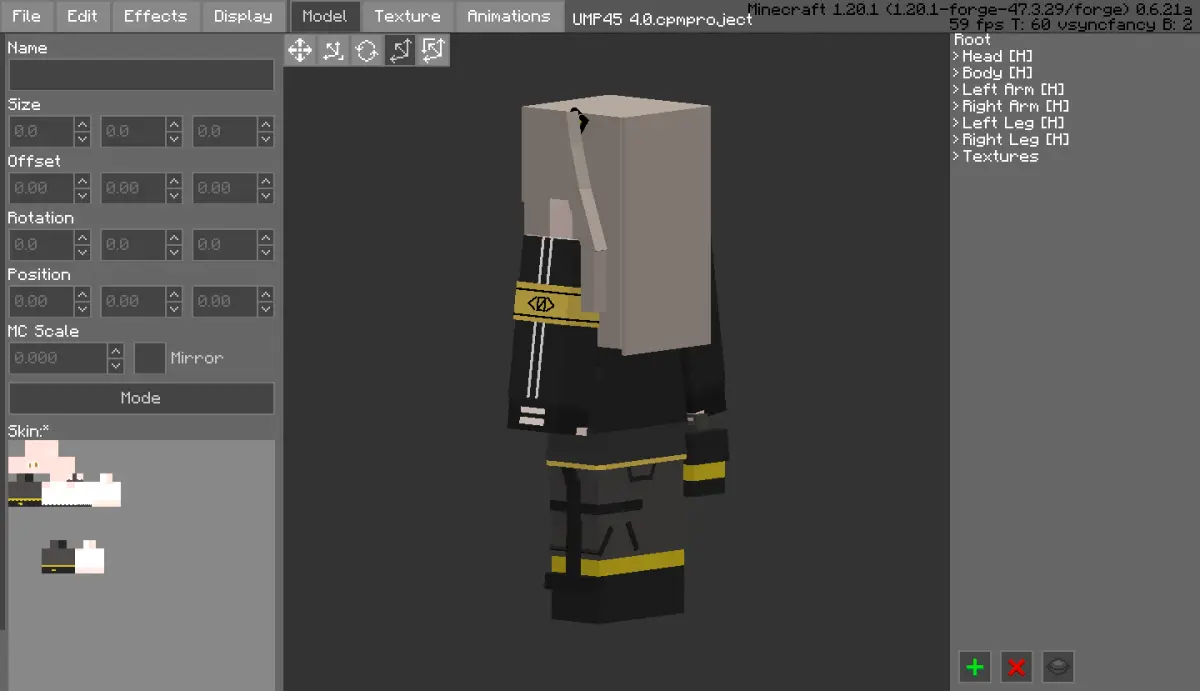Viewport: 1200px width, 691px height.
Task: Decrease MC Scale with the down arrow
Action: [116, 366]
